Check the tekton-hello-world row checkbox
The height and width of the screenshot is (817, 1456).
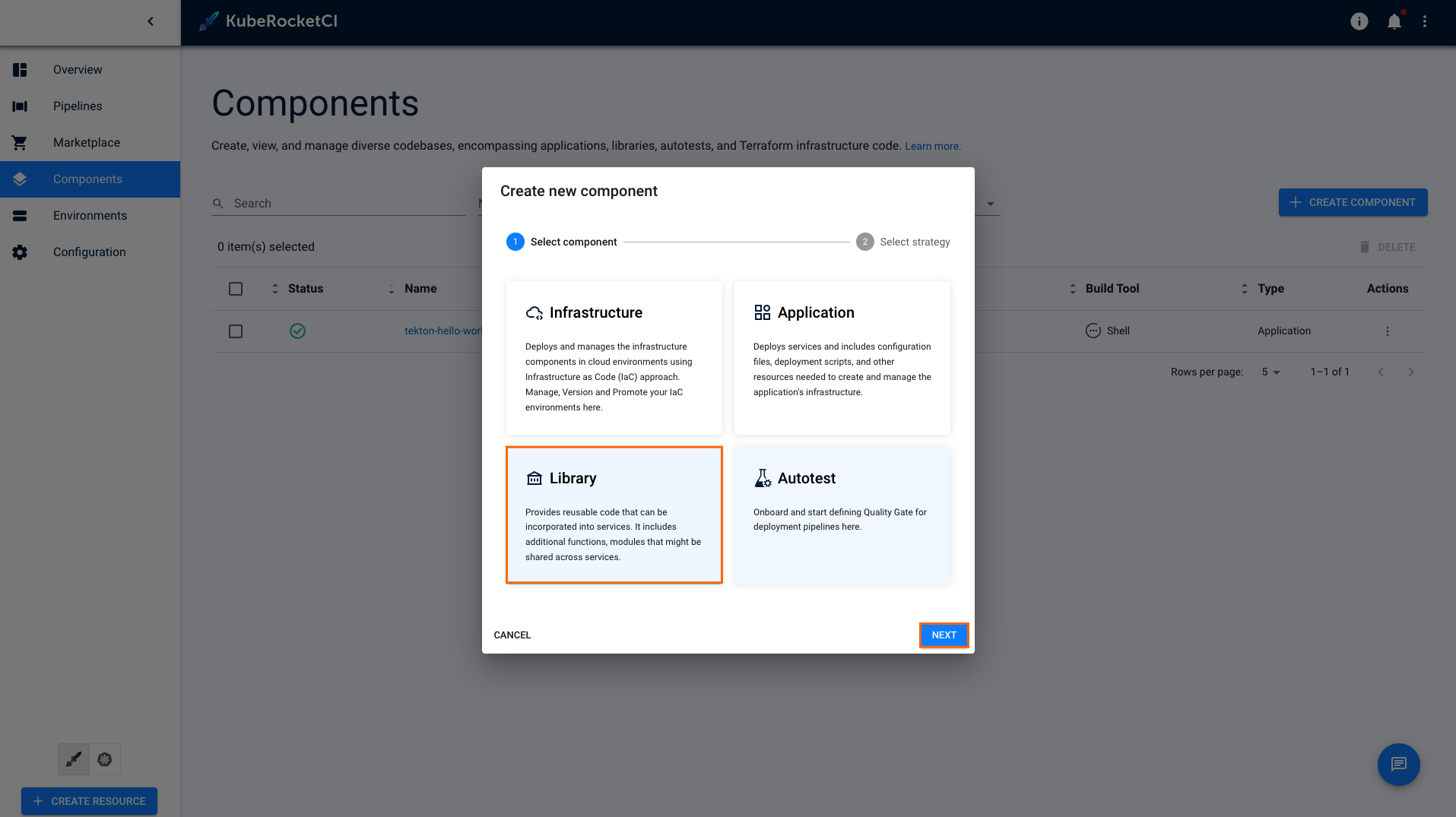click(236, 331)
